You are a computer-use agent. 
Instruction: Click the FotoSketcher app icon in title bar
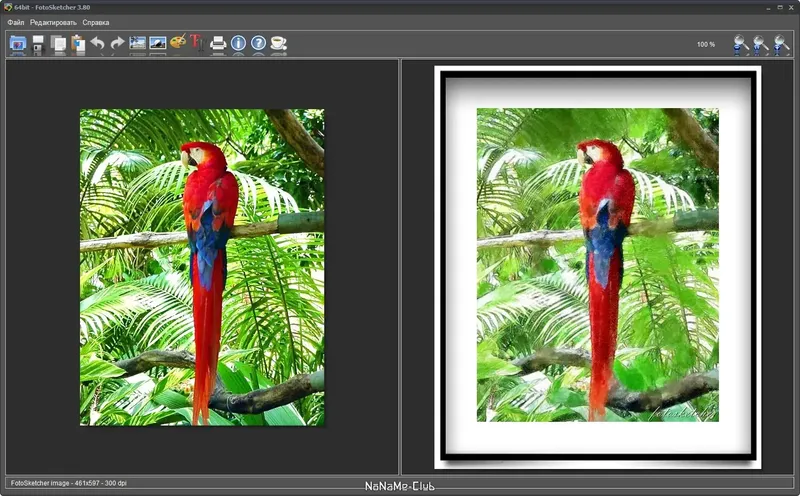(8, 7)
